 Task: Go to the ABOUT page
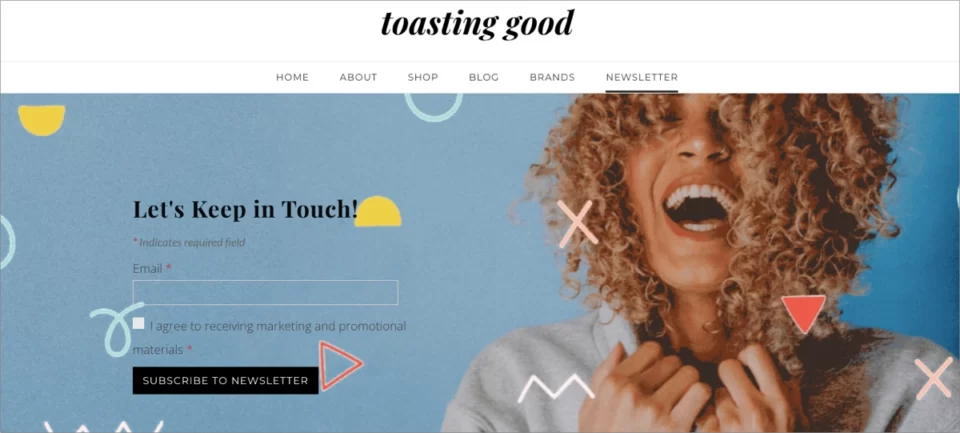358,77
